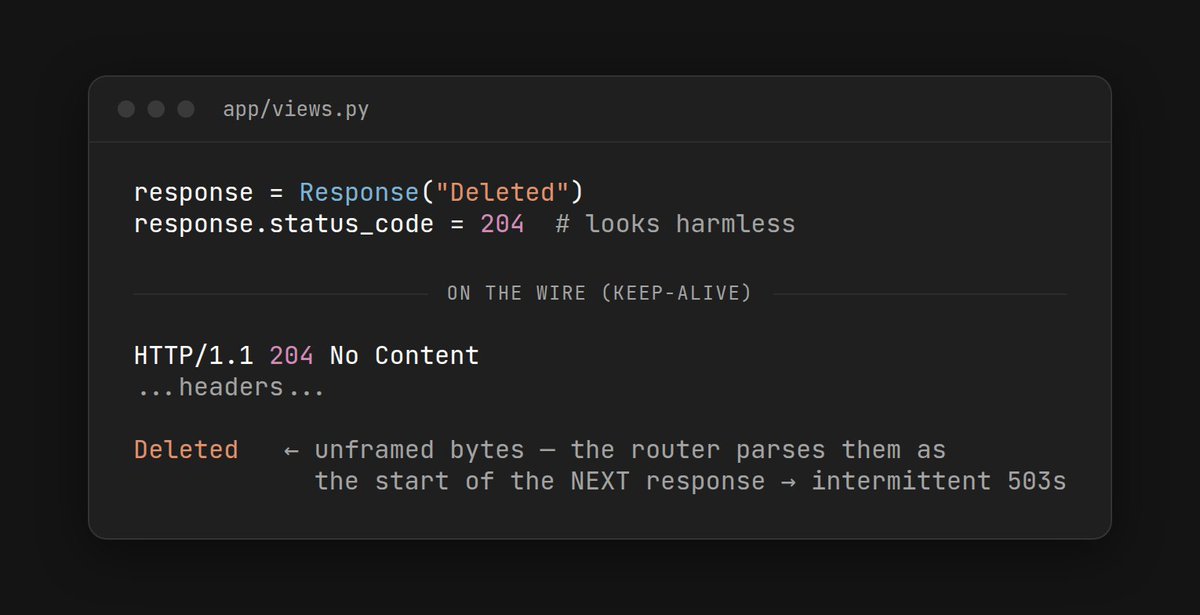
Task: Click the 'No Content' status text
Action: pyautogui.click(x=405, y=355)
